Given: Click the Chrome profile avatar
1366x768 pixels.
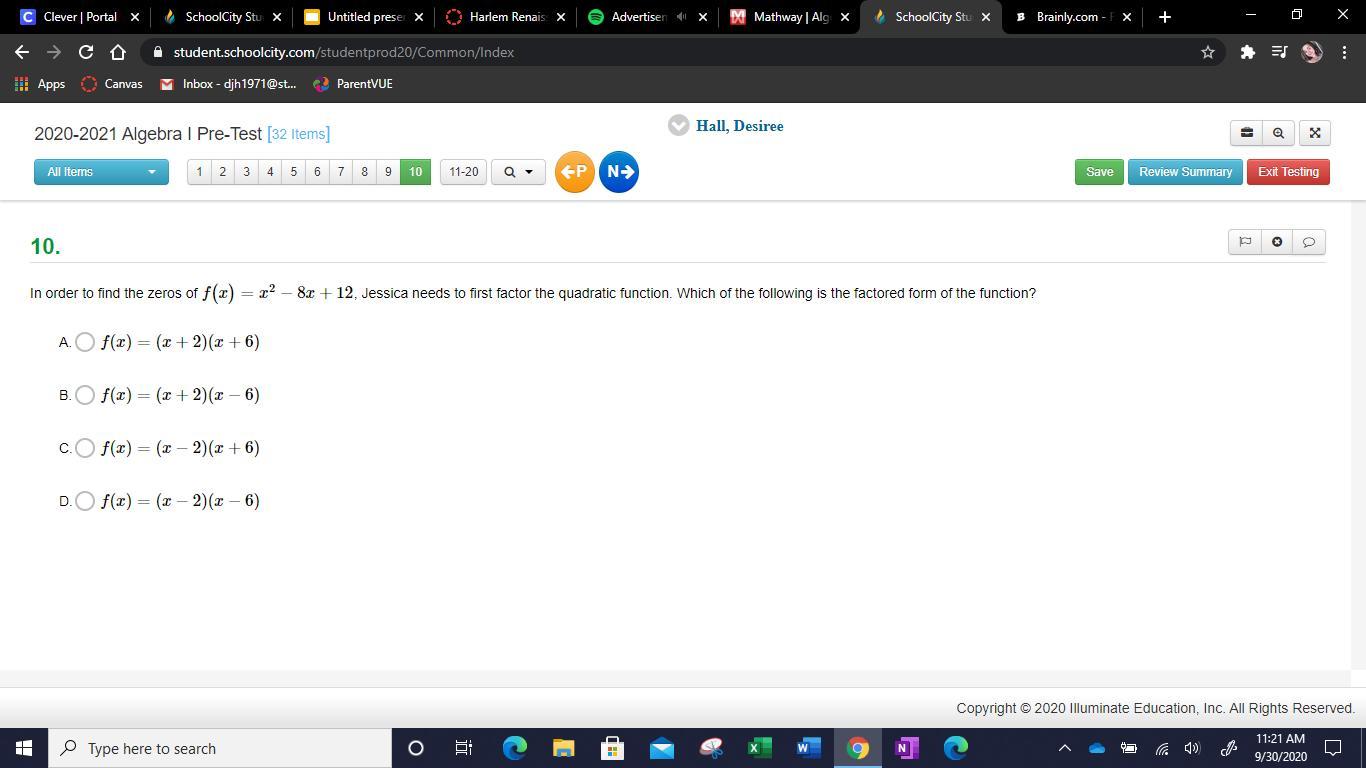Looking at the screenshot, I should [x=1312, y=52].
